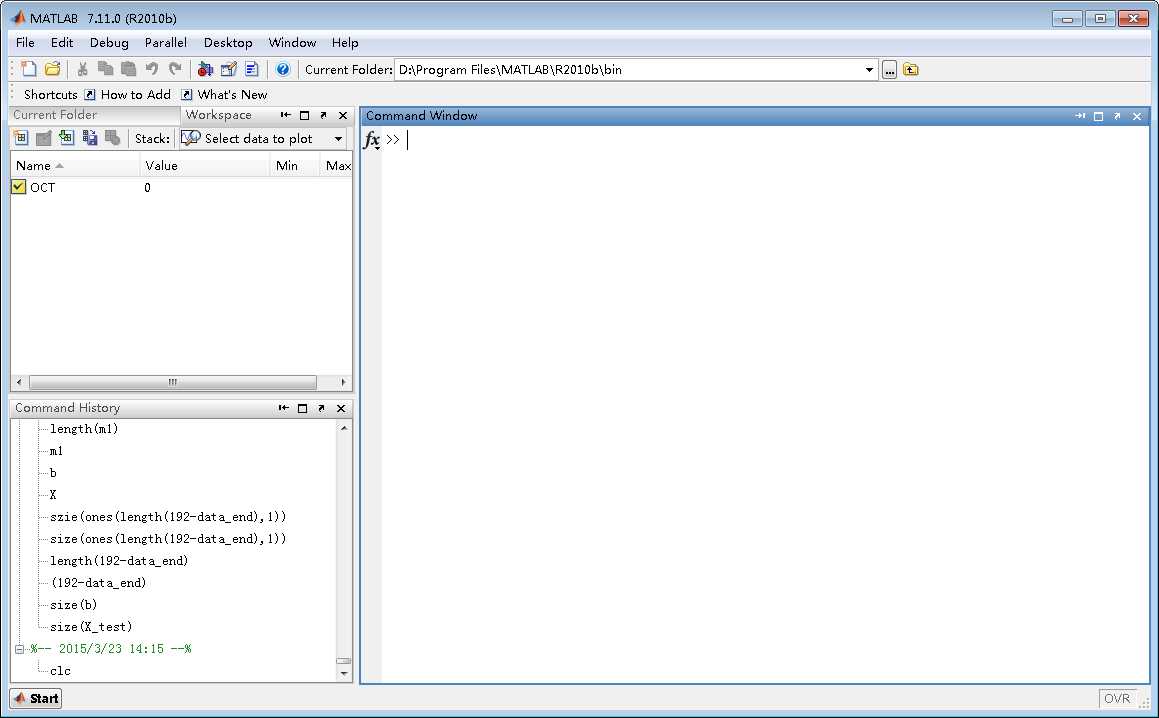Image resolution: width=1159 pixels, height=718 pixels.
Task: Open Simulink from the toolbar icon
Action: [x=205, y=70]
